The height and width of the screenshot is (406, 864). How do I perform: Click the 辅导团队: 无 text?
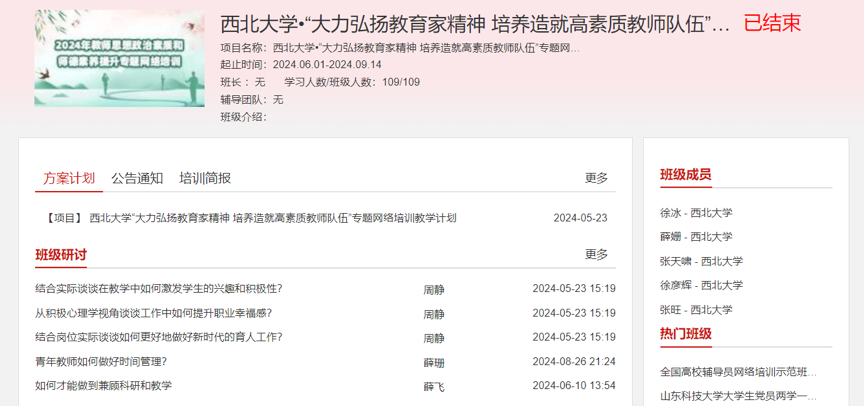[x=252, y=99]
